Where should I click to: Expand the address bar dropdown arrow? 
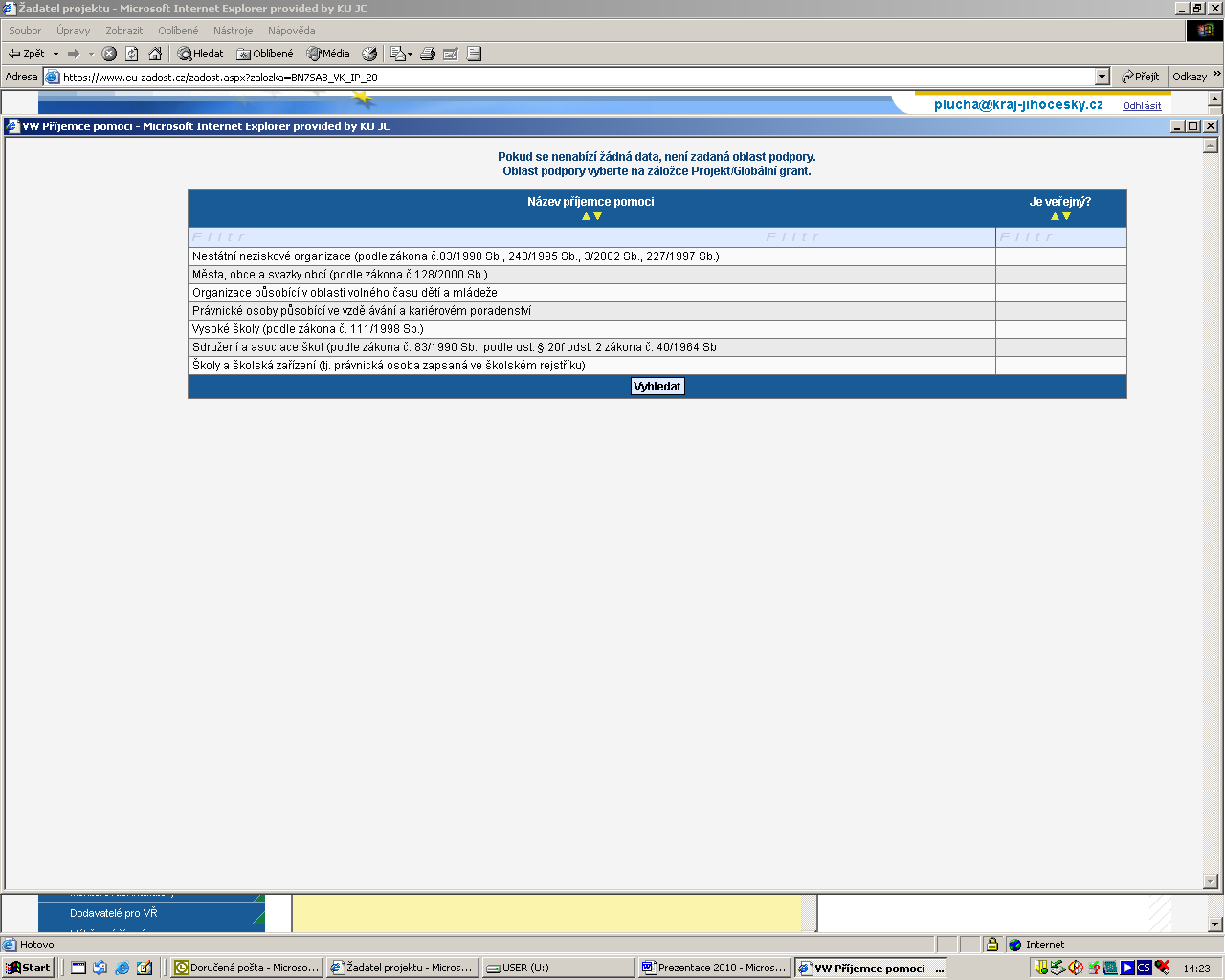click(x=1102, y=77)
